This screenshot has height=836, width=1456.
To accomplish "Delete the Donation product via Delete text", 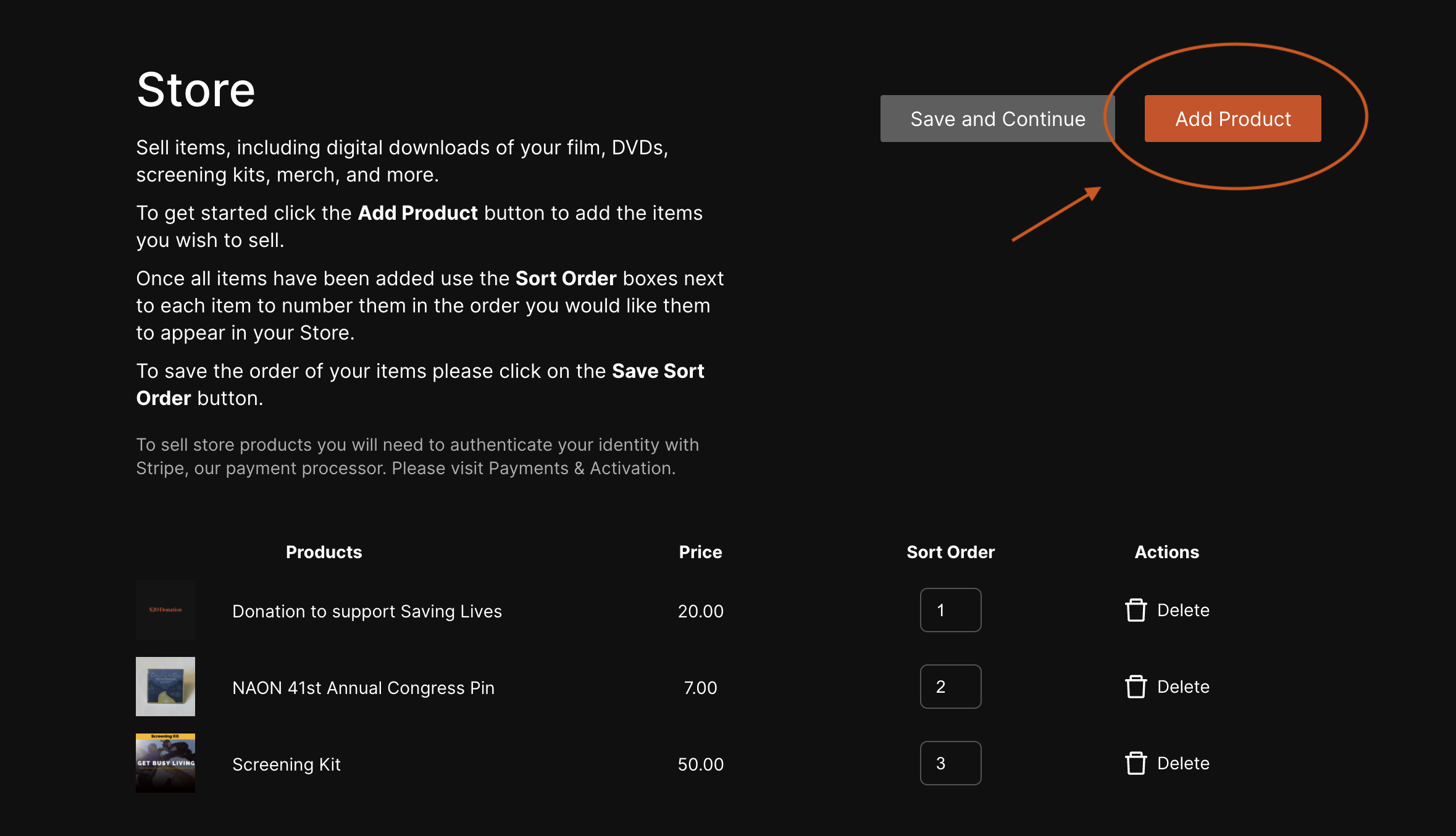I will tap(1183, 610).
